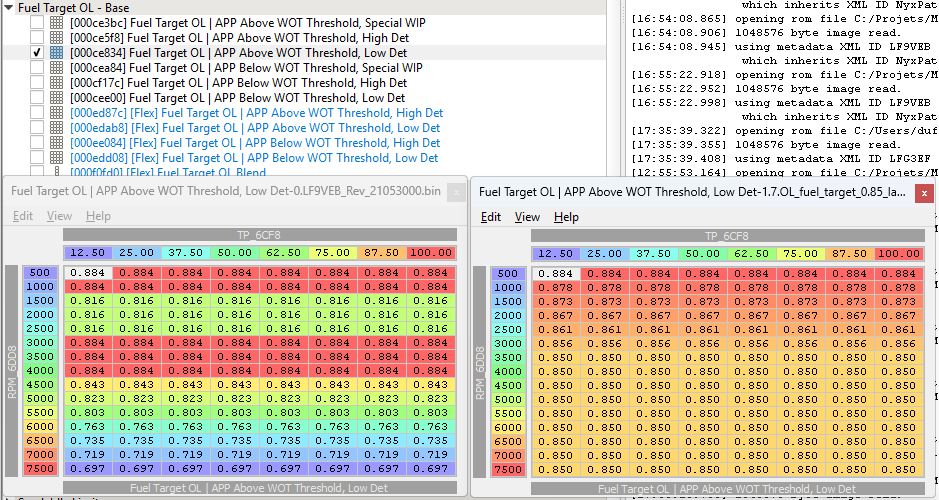Uncheck the 000ce834 Above WOT Low Det table
The height and width of the screenshot is (500, 939).
(37, 53)
